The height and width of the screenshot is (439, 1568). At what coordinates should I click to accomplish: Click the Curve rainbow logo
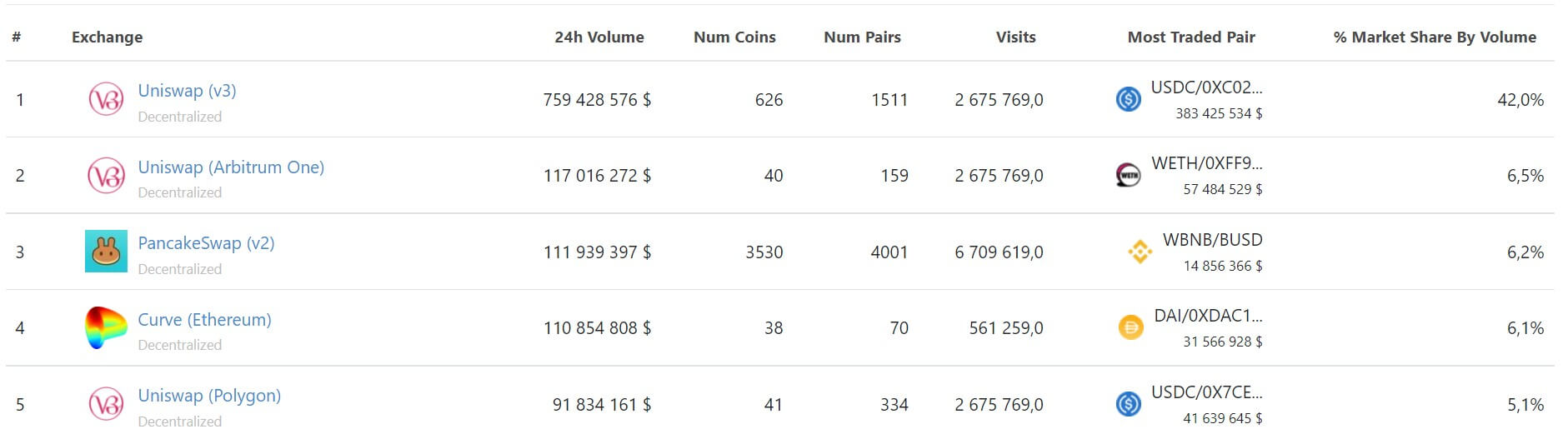106,327
